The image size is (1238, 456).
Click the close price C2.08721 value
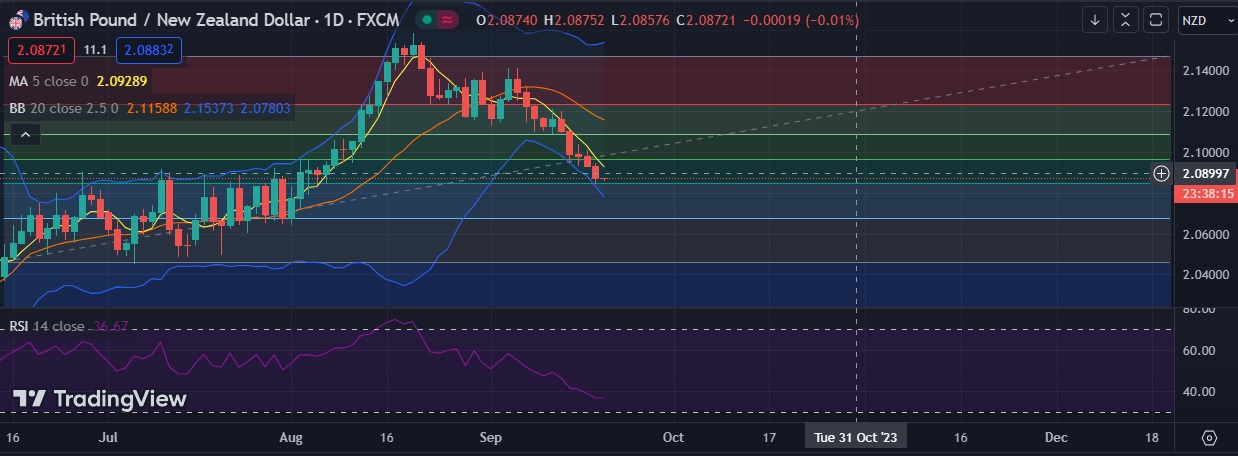[x=706, y=20]
